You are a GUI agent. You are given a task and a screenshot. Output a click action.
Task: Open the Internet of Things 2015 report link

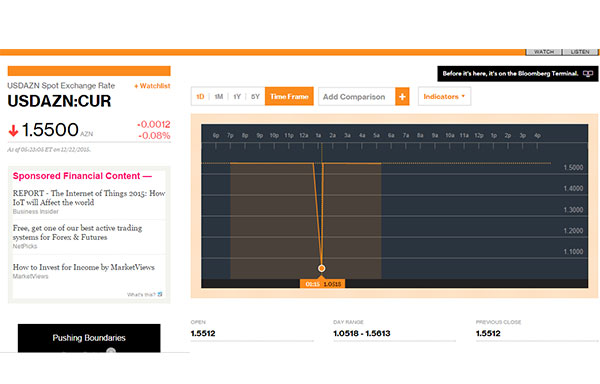pos(89,198)
